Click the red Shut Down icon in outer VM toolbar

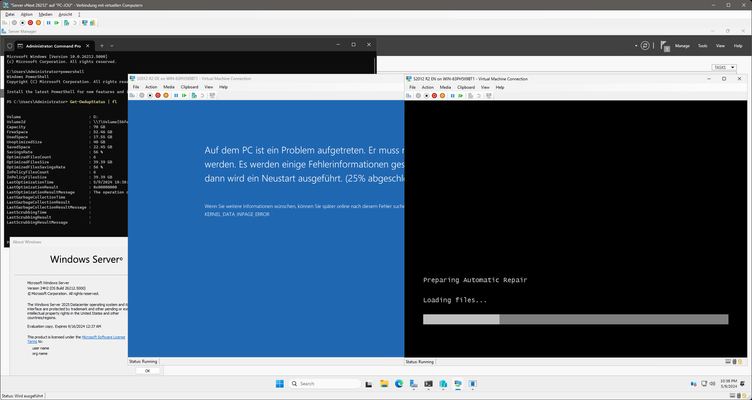click(x=30, y=23)
